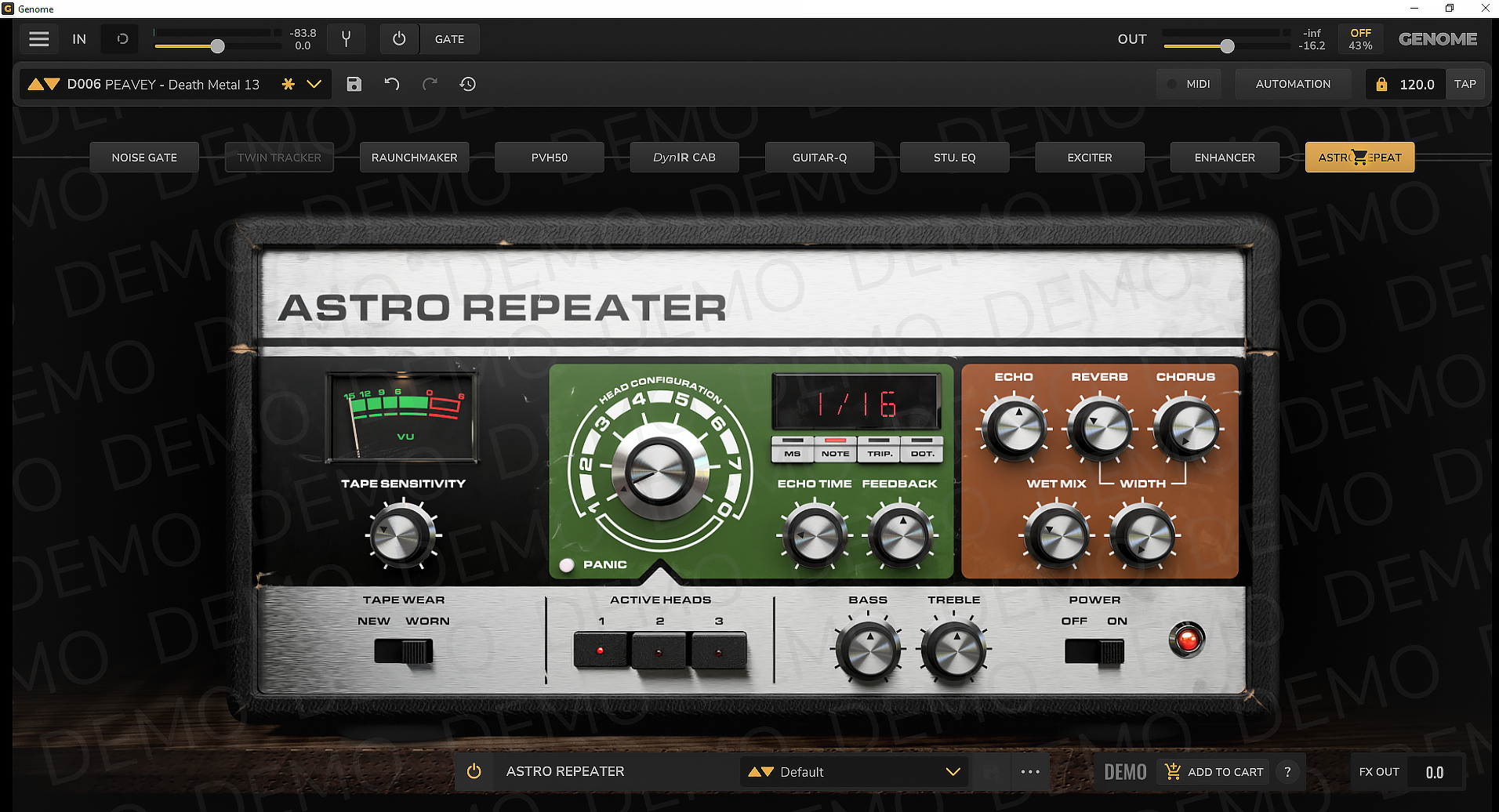Select the EXCITER slot
The height and width of the screenshot is (812, 1499).
(1090, 158)
